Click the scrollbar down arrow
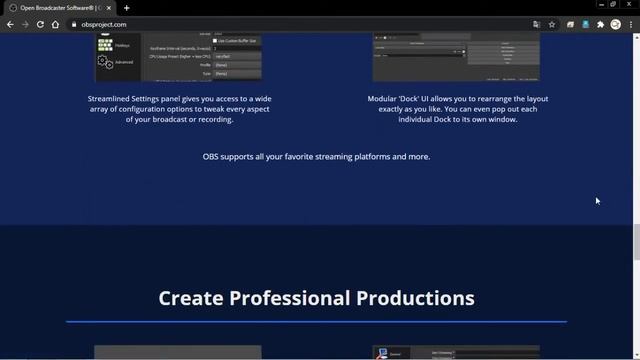This screenshot has width=640, height=360. tap(636, 356)
